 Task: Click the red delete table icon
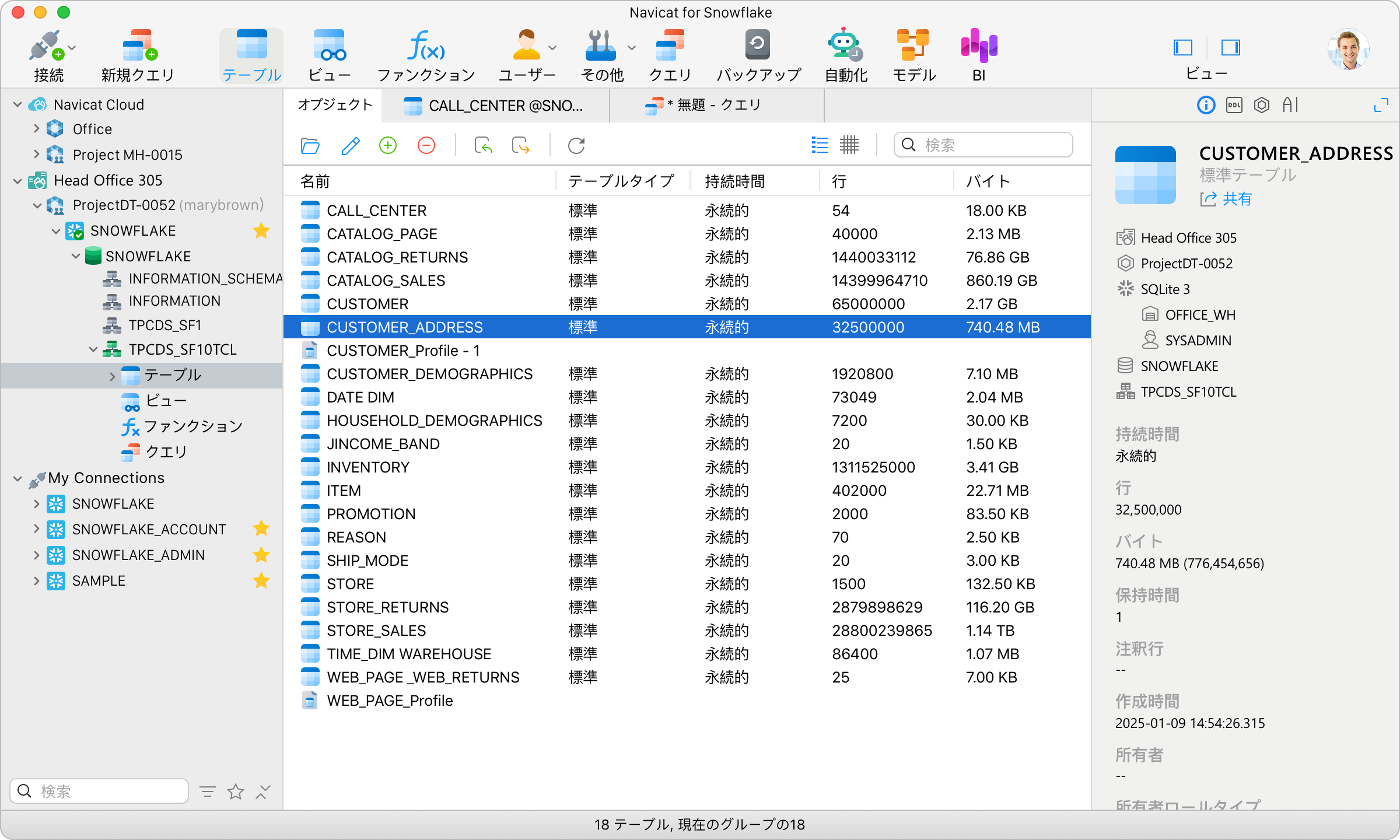[426, 145]
